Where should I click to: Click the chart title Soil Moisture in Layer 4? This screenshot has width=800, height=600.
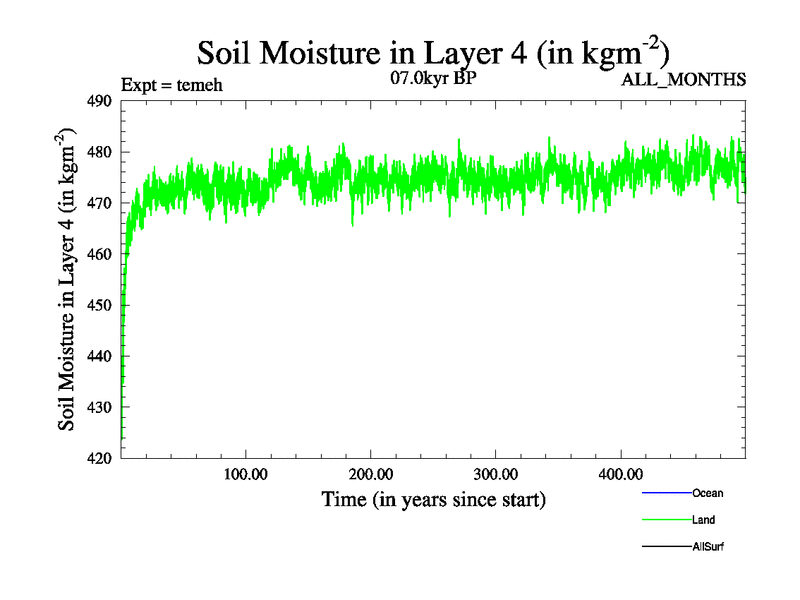[x=433, y=52]
